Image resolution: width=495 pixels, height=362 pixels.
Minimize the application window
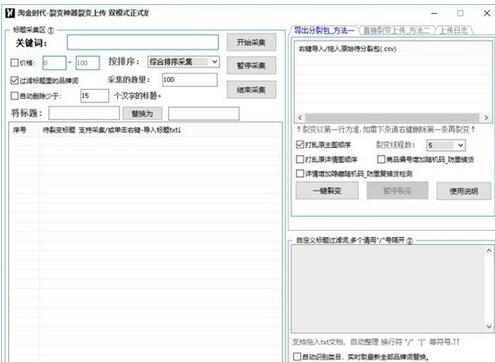click(x=434, y=13)
